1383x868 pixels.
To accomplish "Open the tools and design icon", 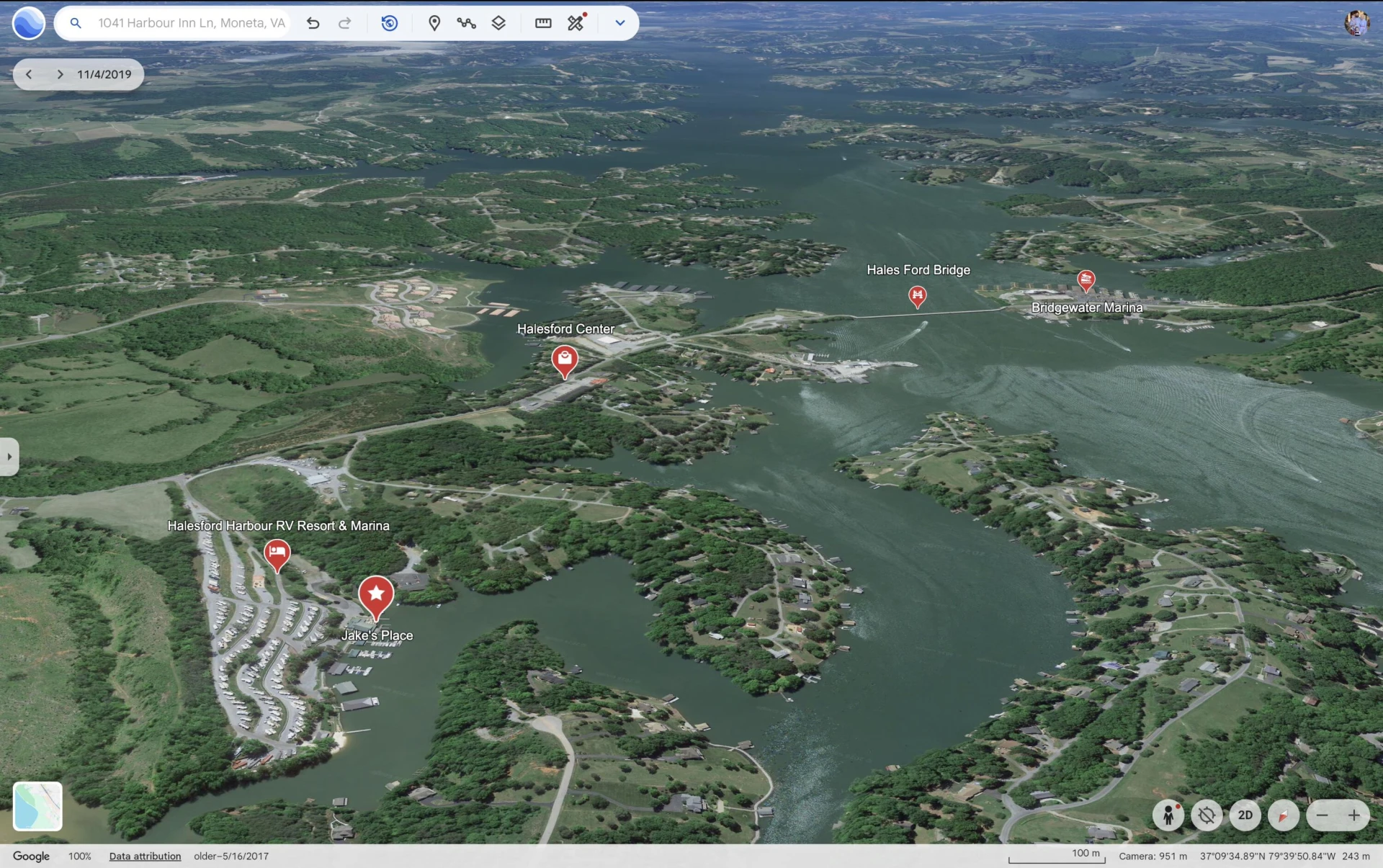I will pos(576,23).
